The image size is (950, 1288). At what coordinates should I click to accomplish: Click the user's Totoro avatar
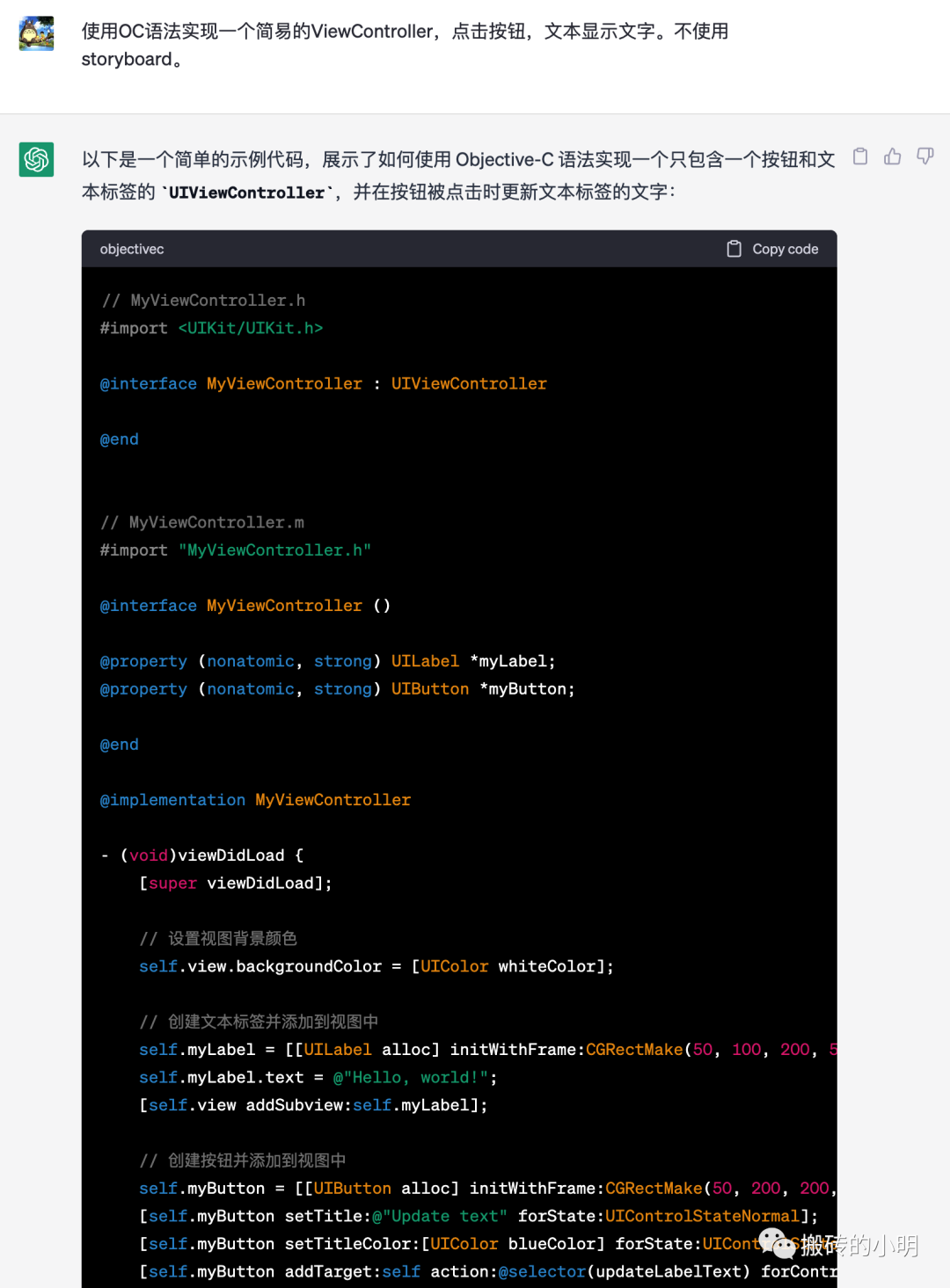pos(37,33)
